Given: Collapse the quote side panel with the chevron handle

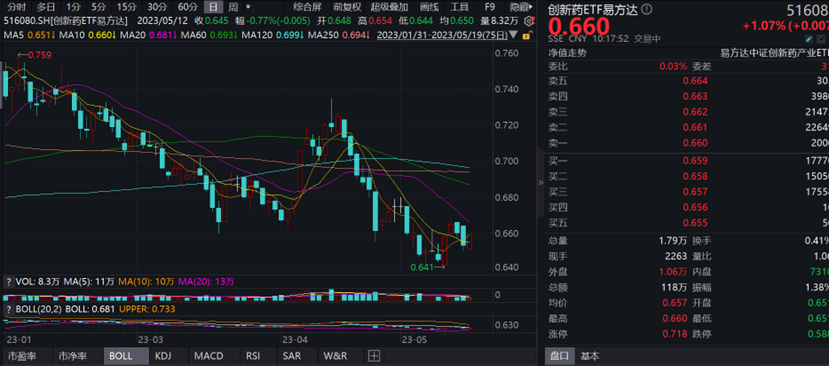Looking at the screenshot, I should coord(540,182).
